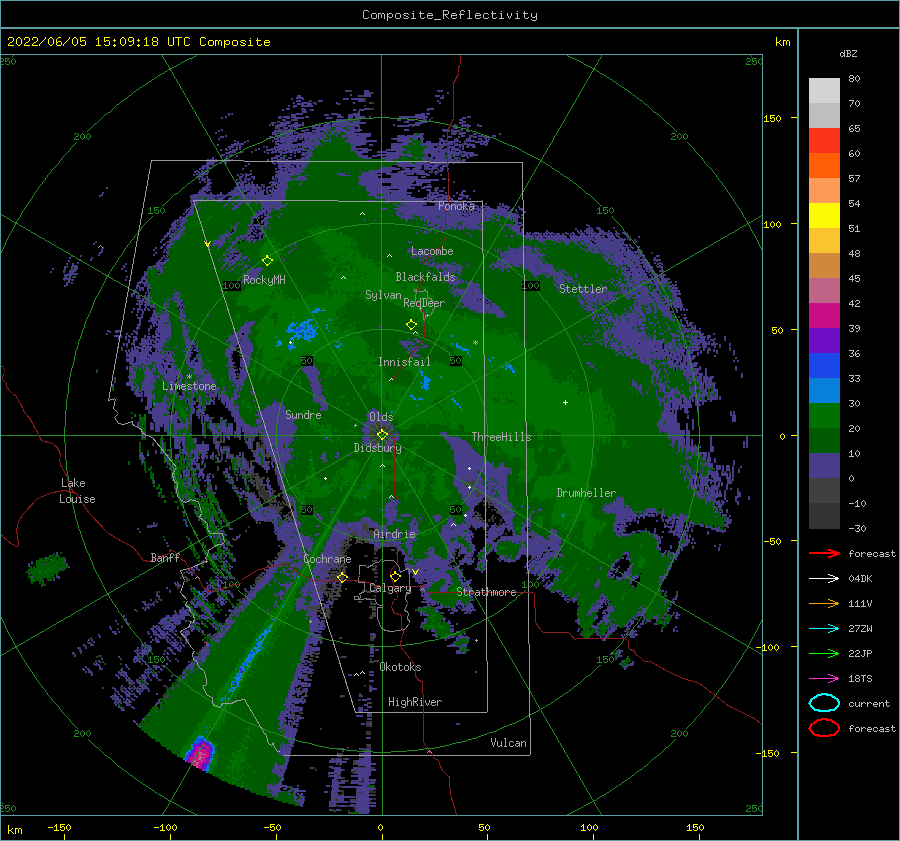Click the 39 dBZ purple color swatch
The width and height of the screenshot is (900, 841).
(x=824, y=340)
